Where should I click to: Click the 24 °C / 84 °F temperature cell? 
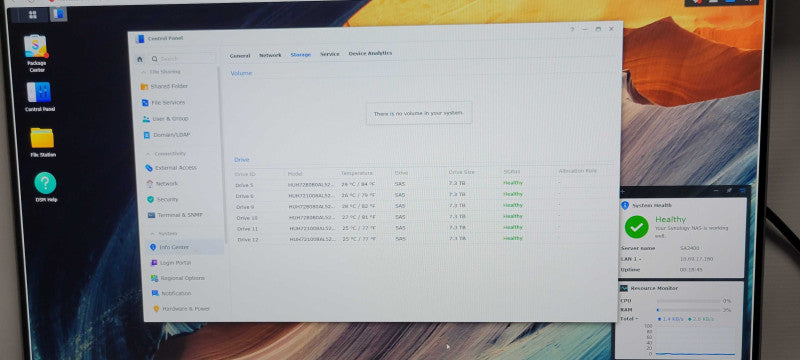tap(358, 184)
